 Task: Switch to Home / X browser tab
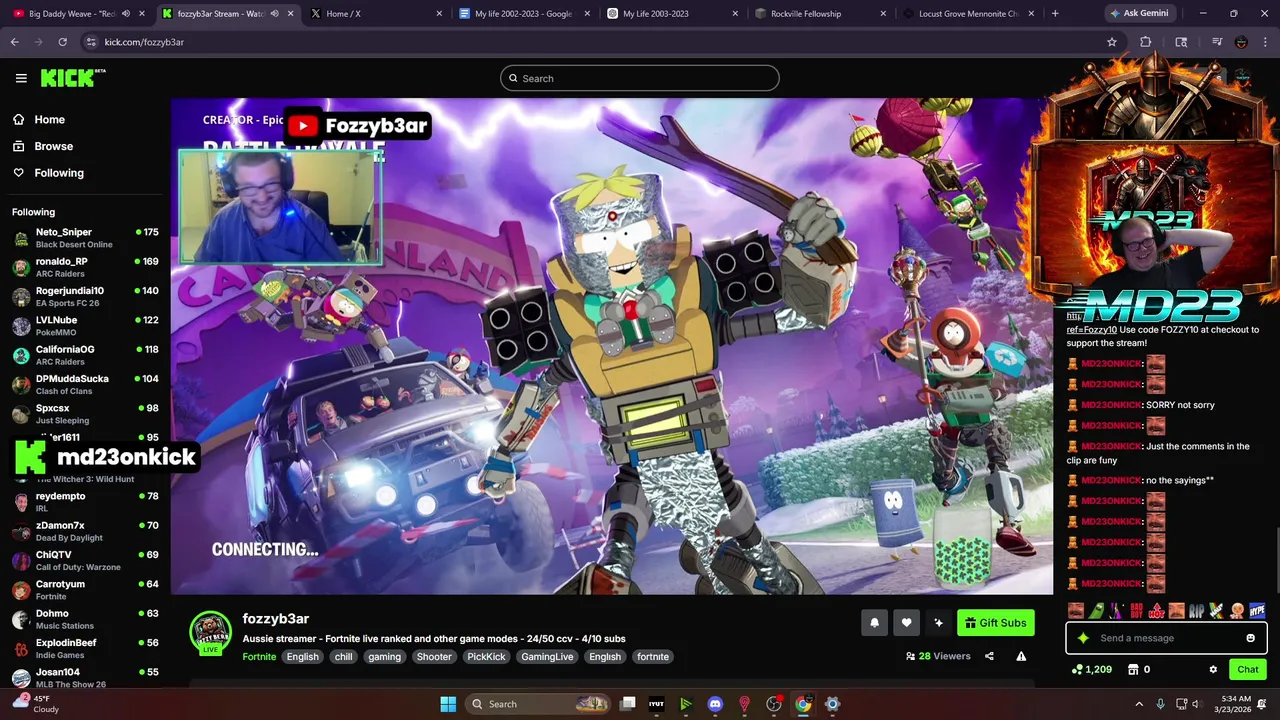(x=375, y=13)
